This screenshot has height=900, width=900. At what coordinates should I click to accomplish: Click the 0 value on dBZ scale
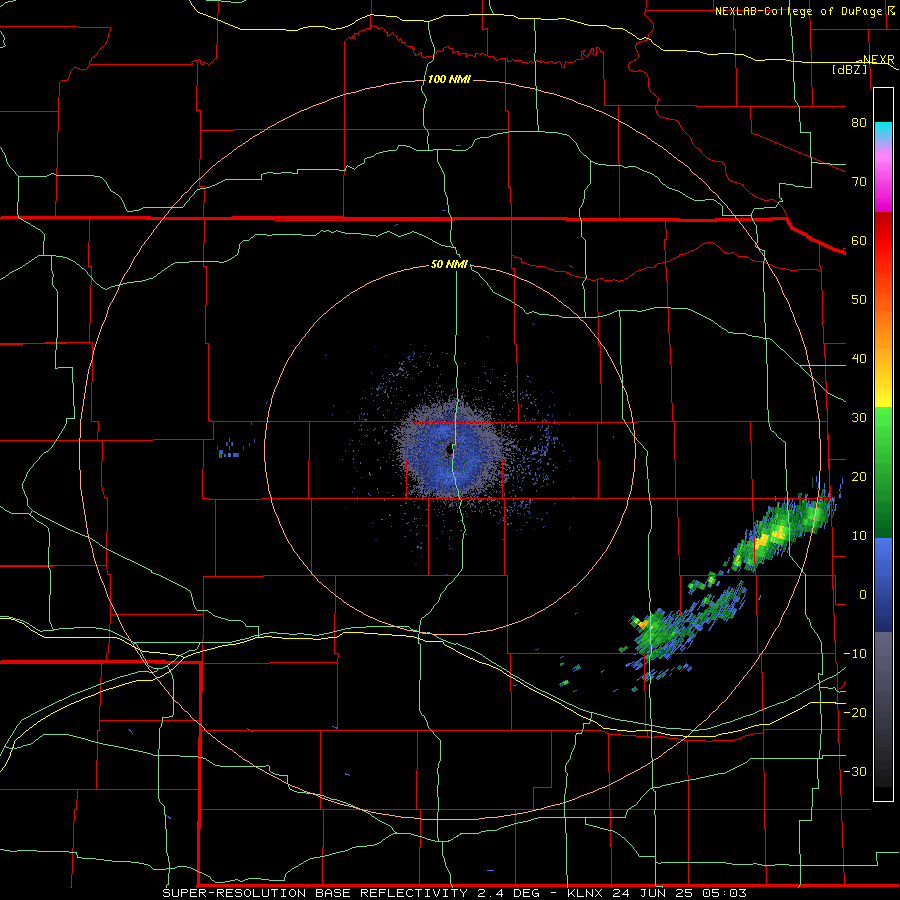pyautogui.click(x=863, y=595)
